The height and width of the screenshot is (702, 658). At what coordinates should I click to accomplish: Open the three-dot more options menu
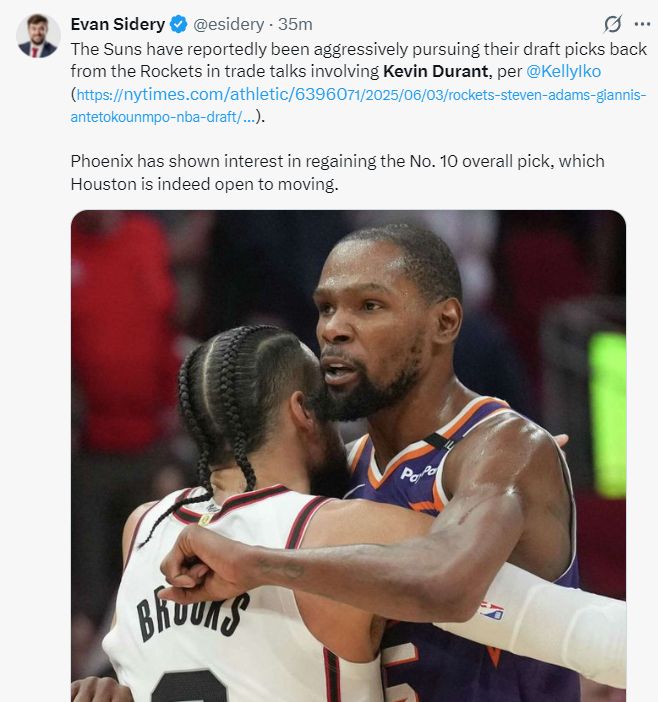point(642,24)
